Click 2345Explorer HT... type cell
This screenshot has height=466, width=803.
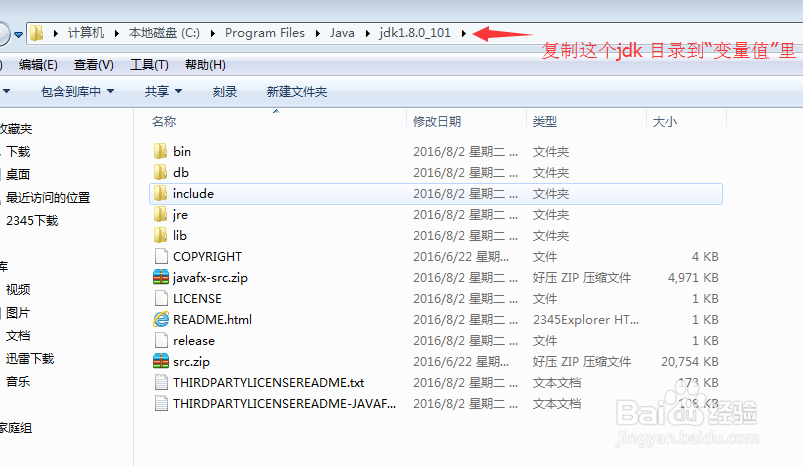586,320
